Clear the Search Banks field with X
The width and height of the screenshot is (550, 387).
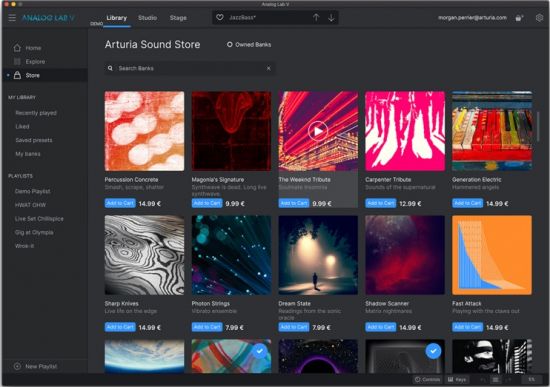[x=268, y=68]
